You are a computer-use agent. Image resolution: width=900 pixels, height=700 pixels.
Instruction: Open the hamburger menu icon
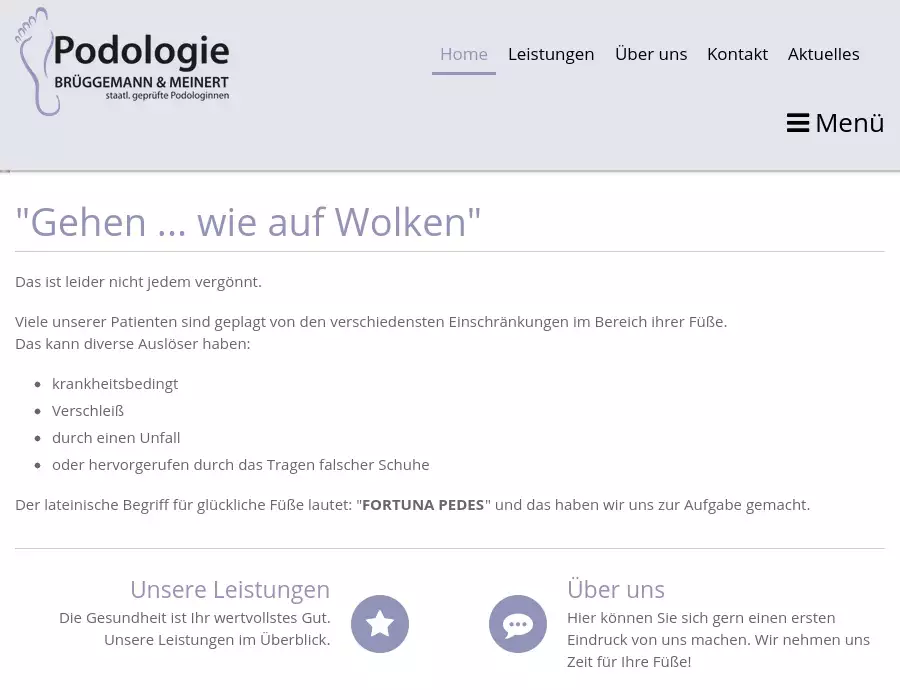click(x=798, y=123)
